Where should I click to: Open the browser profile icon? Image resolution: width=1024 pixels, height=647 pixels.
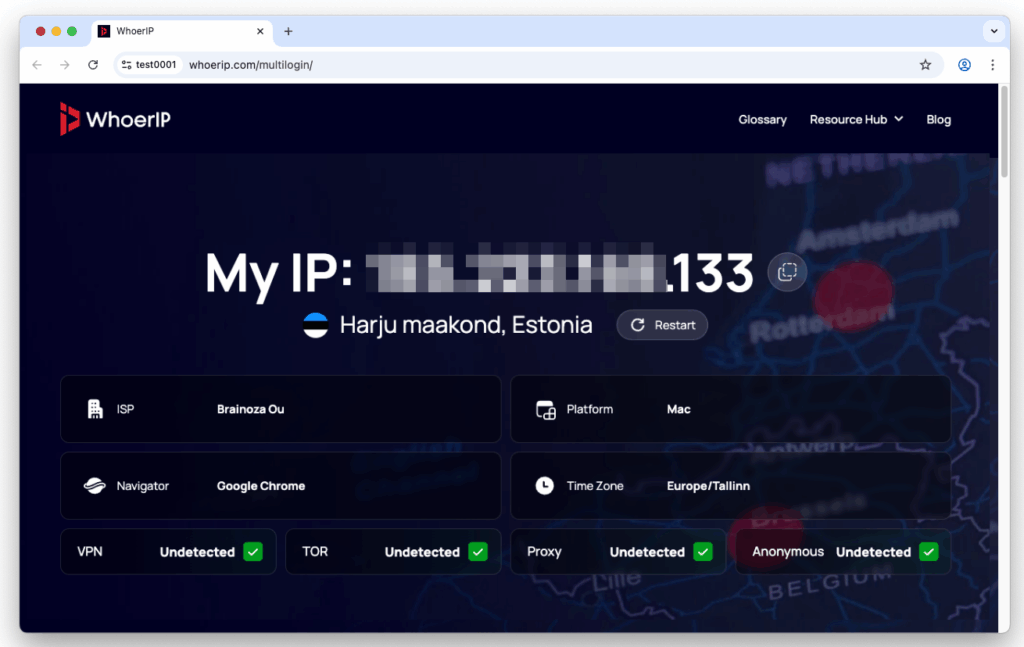coord(964,65)
